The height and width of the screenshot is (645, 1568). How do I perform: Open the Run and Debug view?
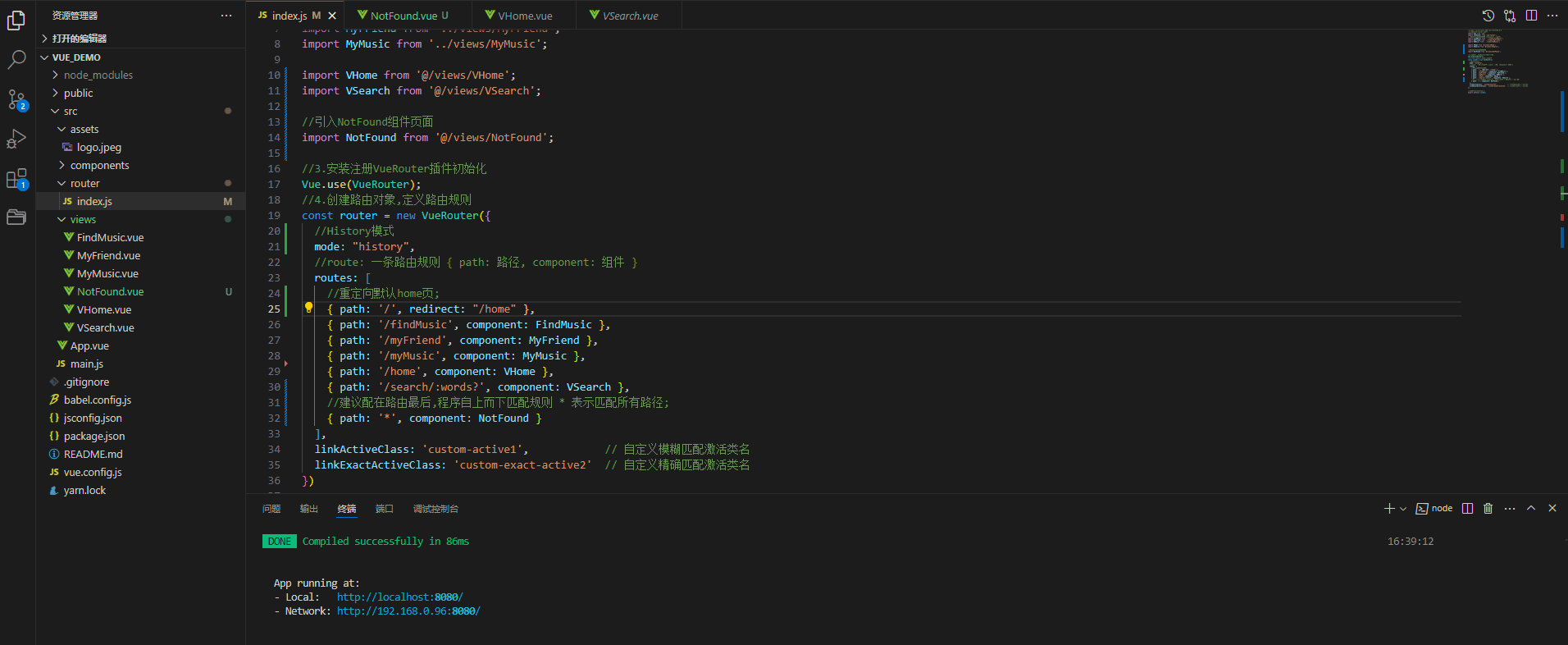pos(16,140)
